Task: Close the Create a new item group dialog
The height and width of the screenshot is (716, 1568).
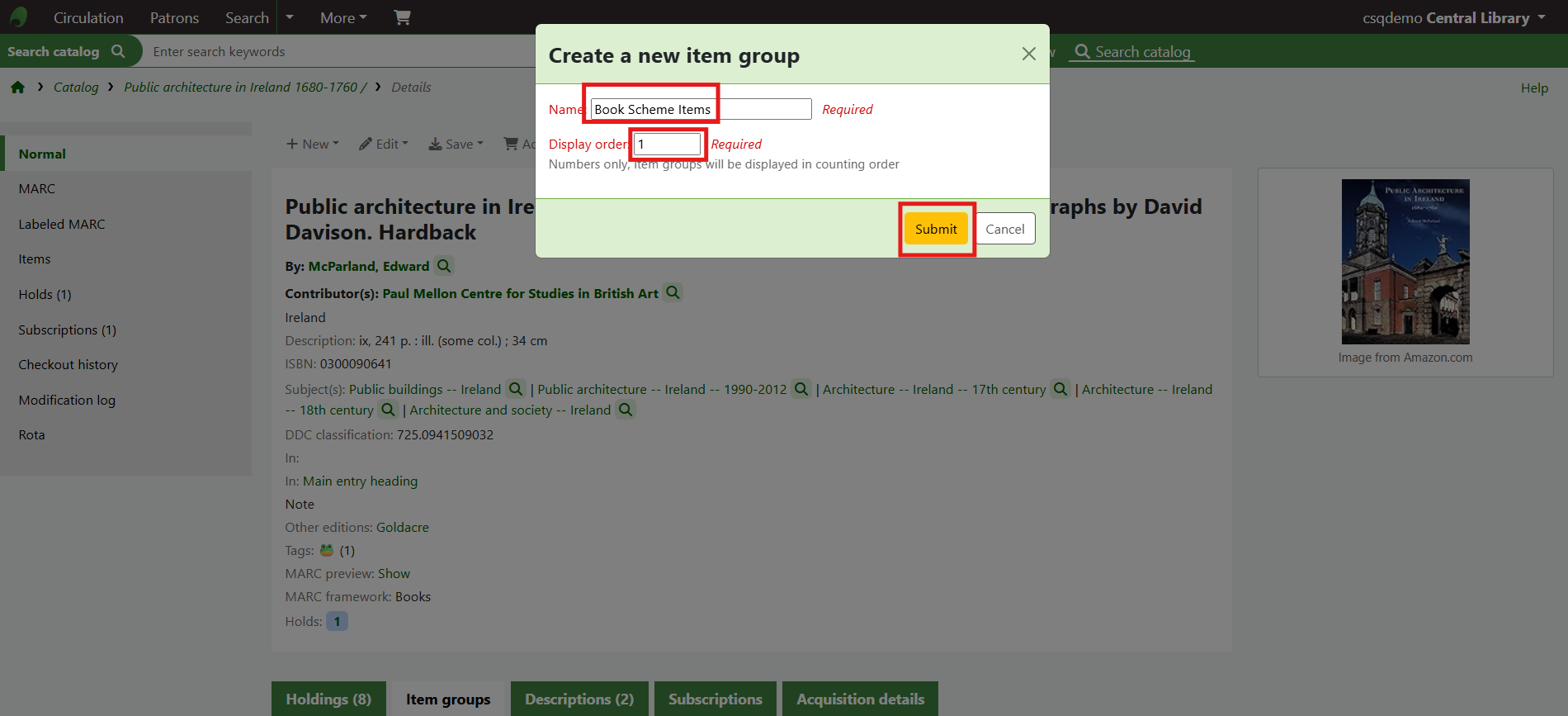Action: (x=1028, y=54)
